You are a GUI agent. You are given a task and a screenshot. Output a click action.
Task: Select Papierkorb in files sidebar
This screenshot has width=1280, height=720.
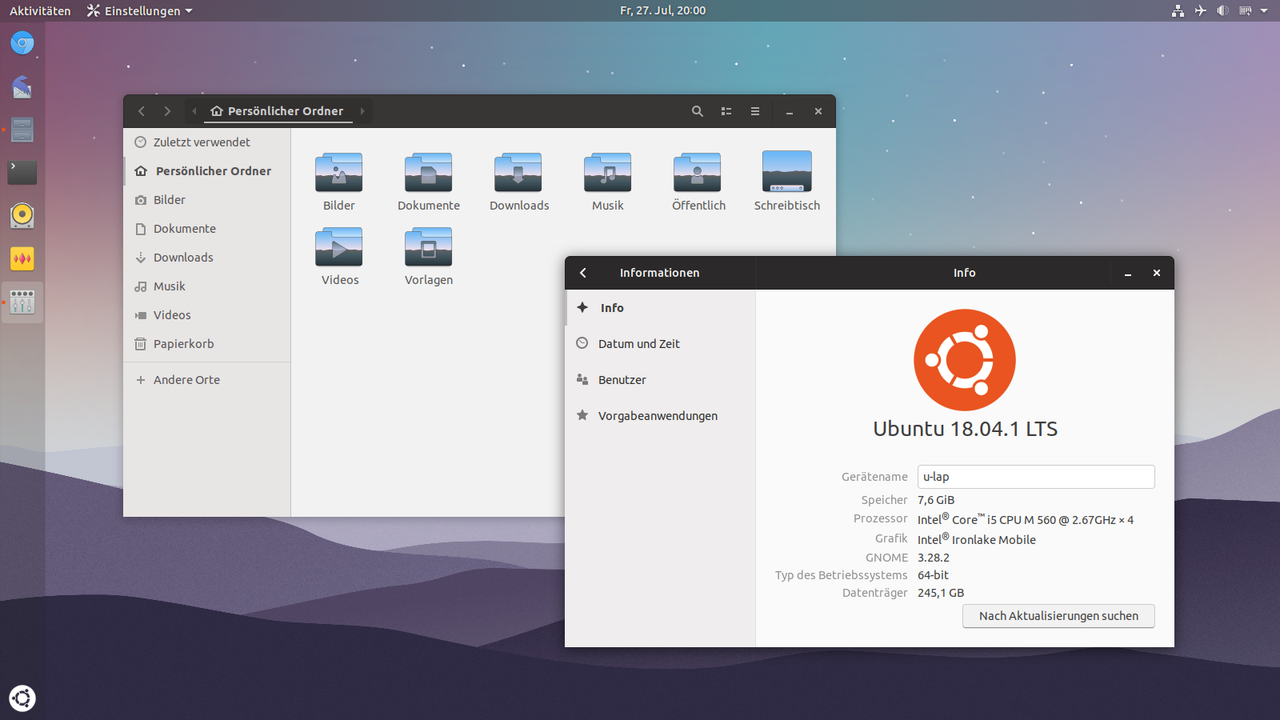click(207, 344)
